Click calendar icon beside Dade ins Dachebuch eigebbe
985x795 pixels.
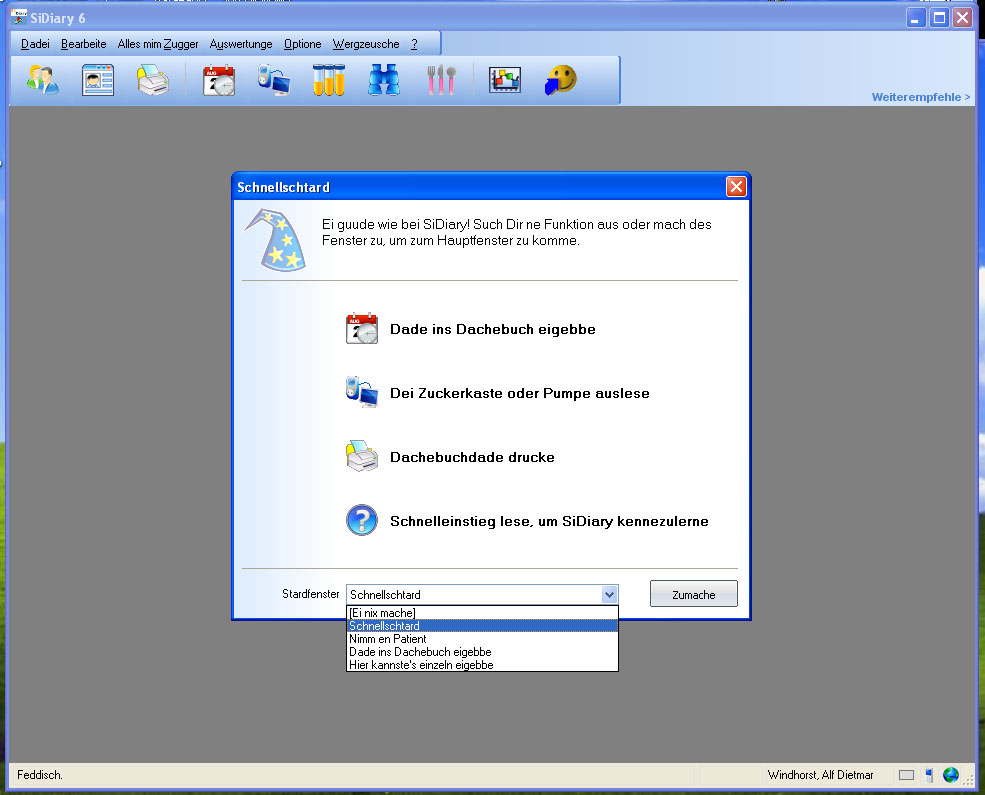(362, 328)
